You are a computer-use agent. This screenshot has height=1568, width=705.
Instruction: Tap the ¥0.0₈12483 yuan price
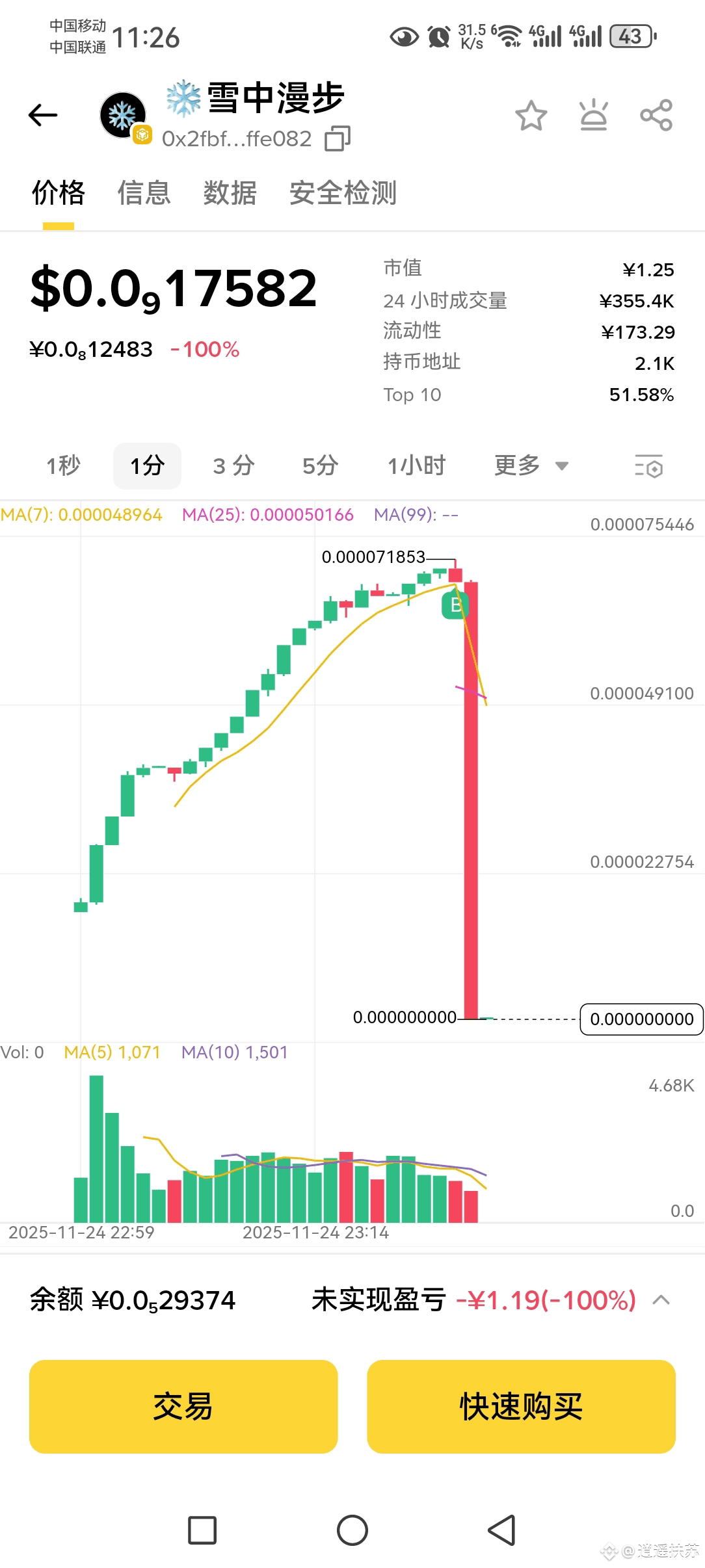[91, 350]
